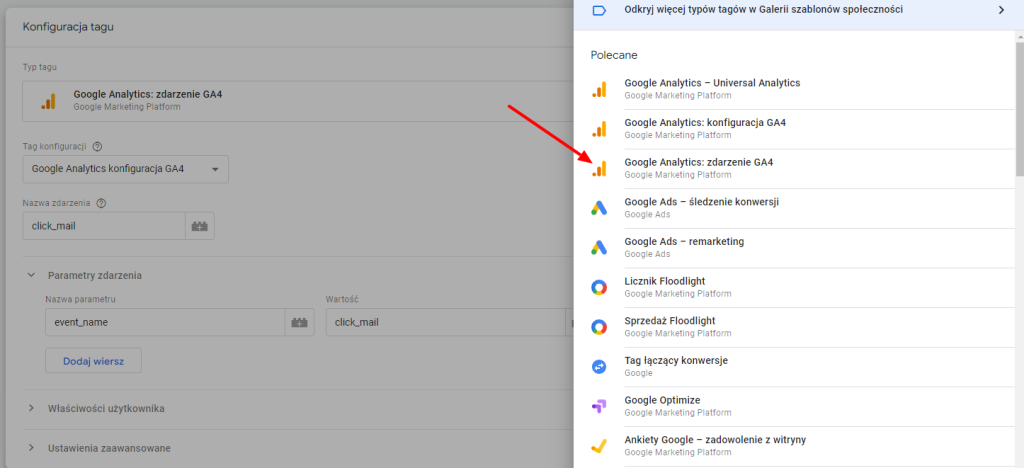Viewport: 1024px width, 468px height.
Task: Click the Google Ads śledzenie konwersji icon
Action: 600,208
